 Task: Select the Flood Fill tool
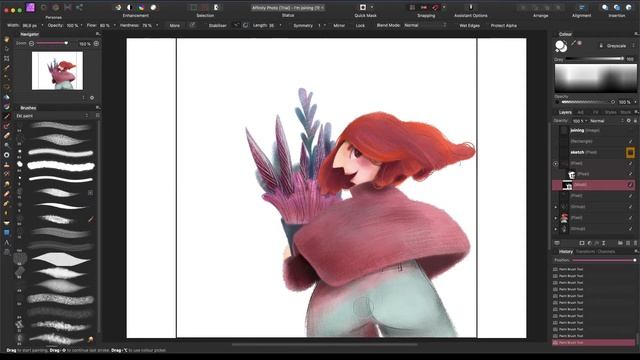[x=7, y=98]
